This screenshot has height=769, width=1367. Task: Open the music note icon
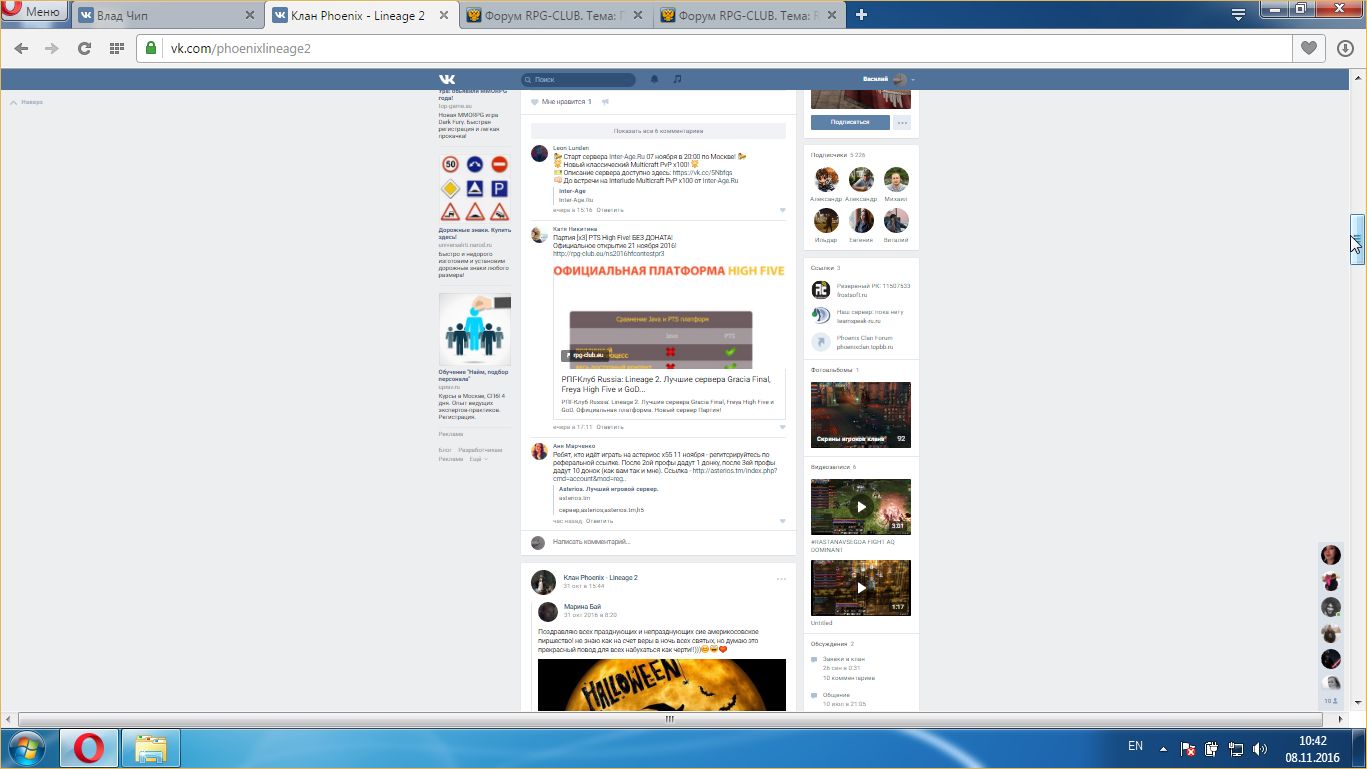pos(677,80)
